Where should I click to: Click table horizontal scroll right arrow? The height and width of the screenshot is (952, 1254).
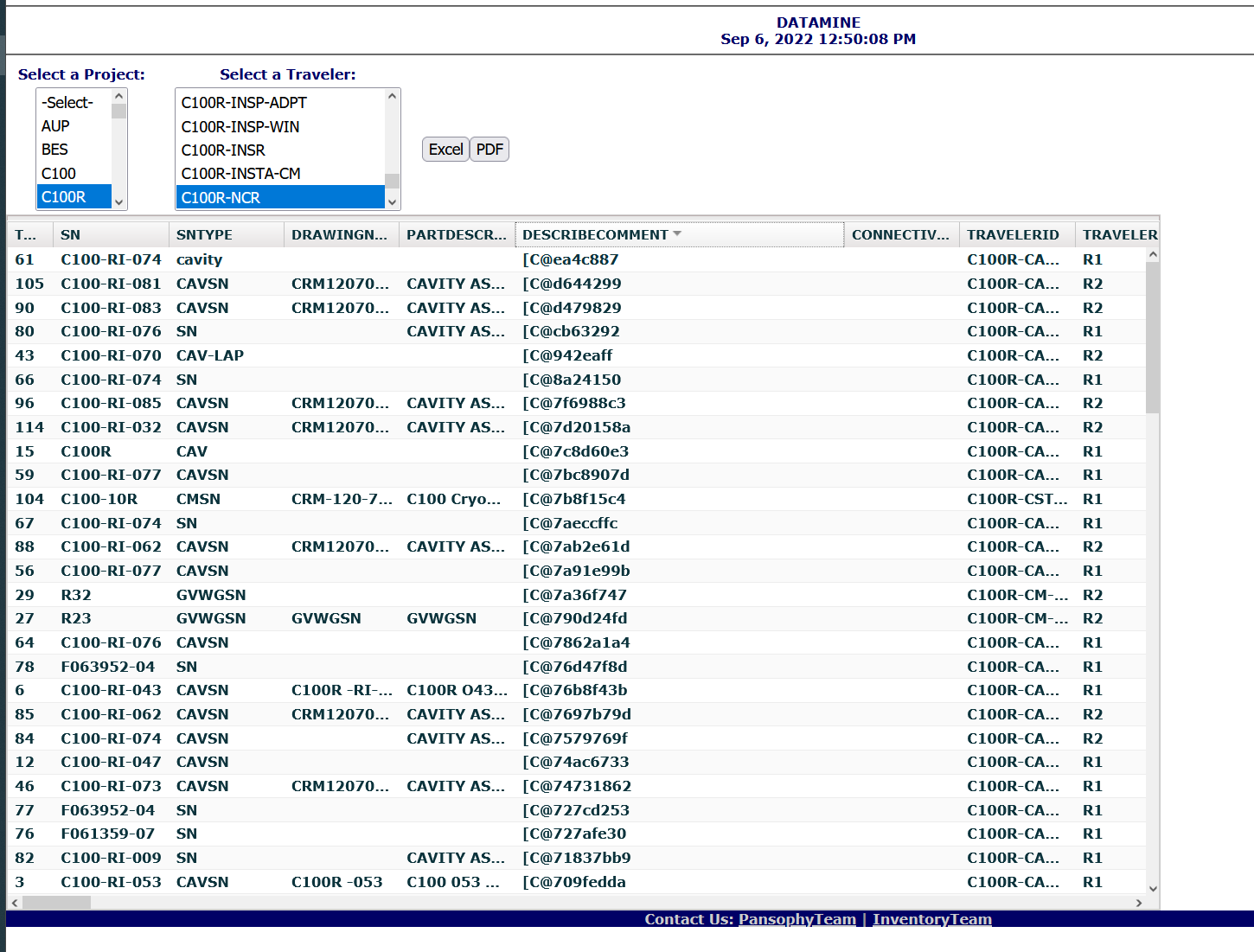tap(1139, 903)
